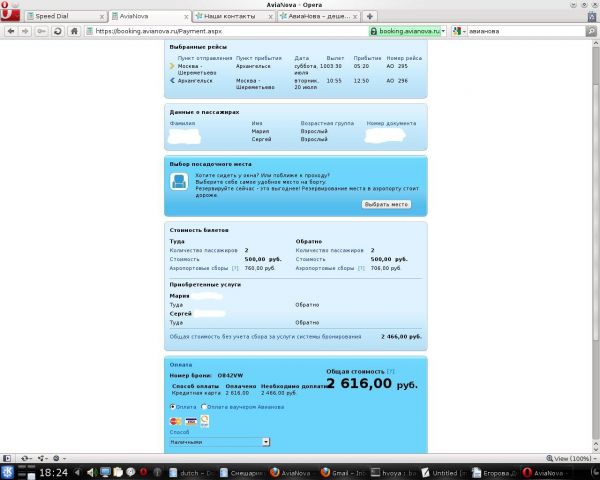
Task: Open the Opera Unite status bar menu
Action: tap(42, 458)
